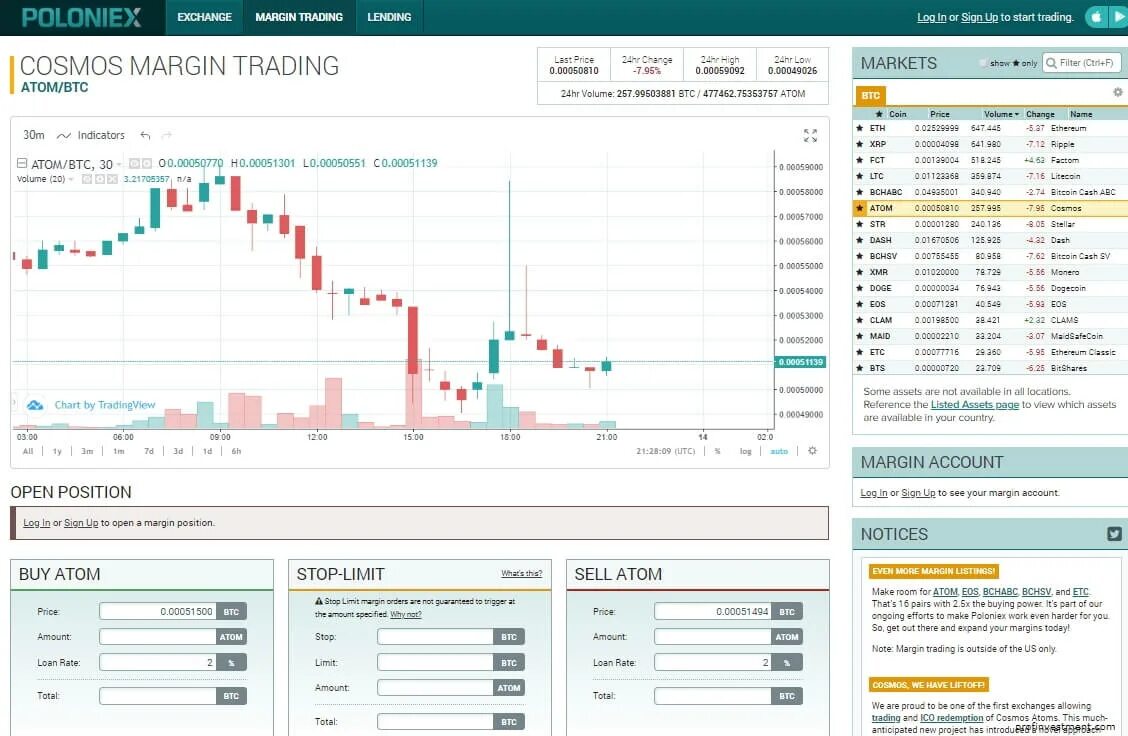The width and height of the screenshot is (1128, 736).
Task: Toggle star favorite for BTS row
Action: coord(860,368)
